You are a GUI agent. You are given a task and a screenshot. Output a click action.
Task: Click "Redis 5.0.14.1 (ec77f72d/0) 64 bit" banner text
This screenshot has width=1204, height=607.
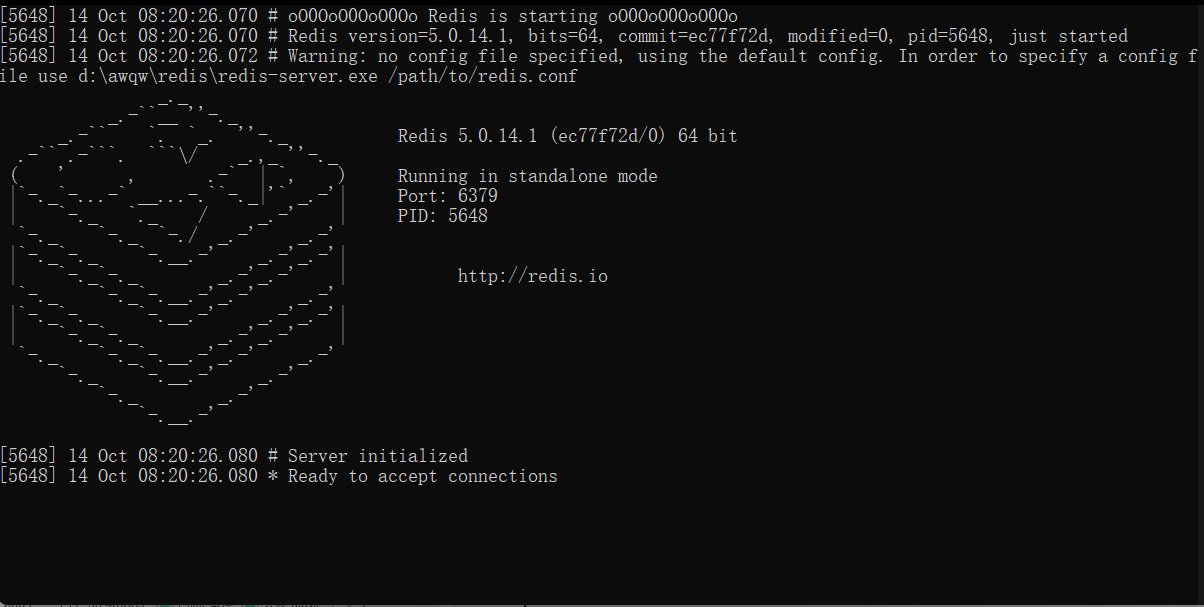click(x=568, y=136)
